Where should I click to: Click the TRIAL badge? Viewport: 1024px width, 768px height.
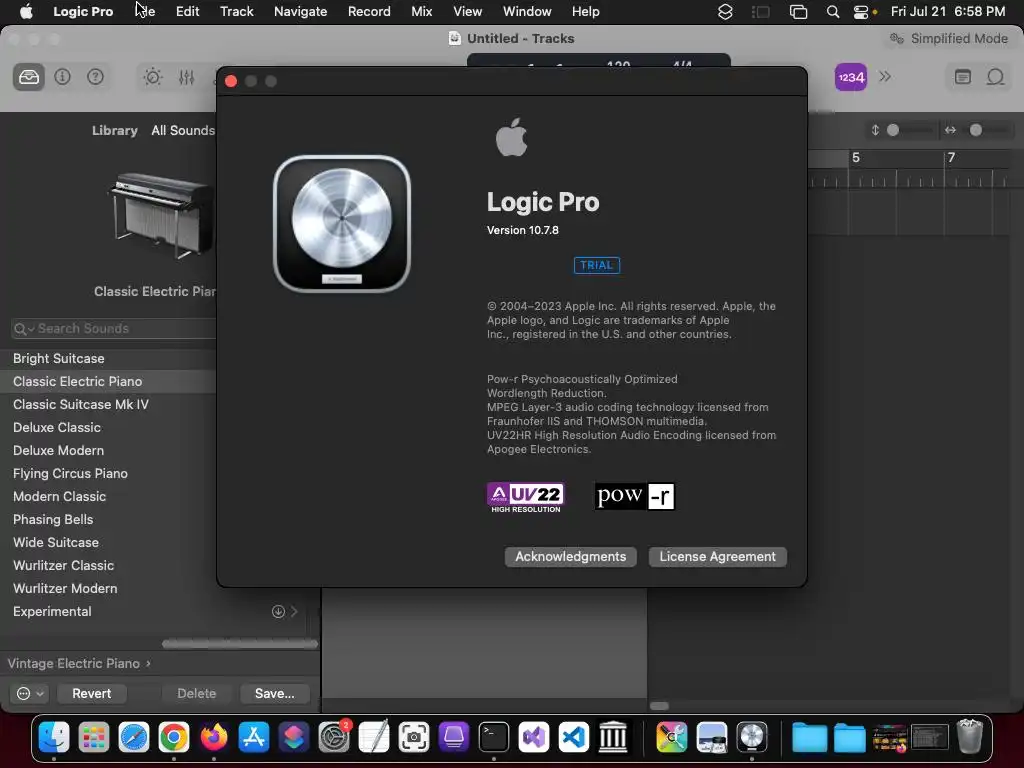point(596,265)
